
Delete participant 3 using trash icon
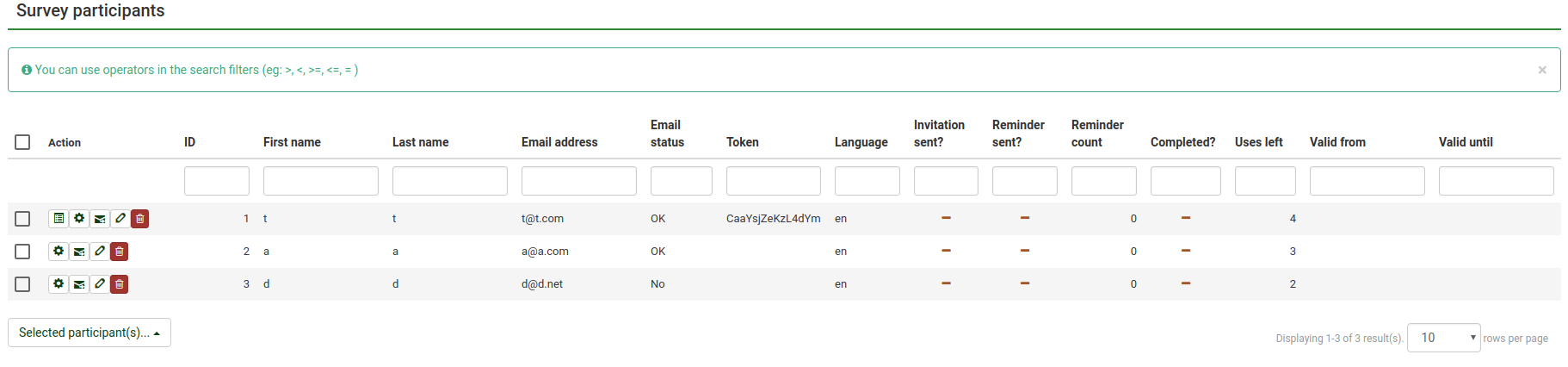(x=120, y=284)
